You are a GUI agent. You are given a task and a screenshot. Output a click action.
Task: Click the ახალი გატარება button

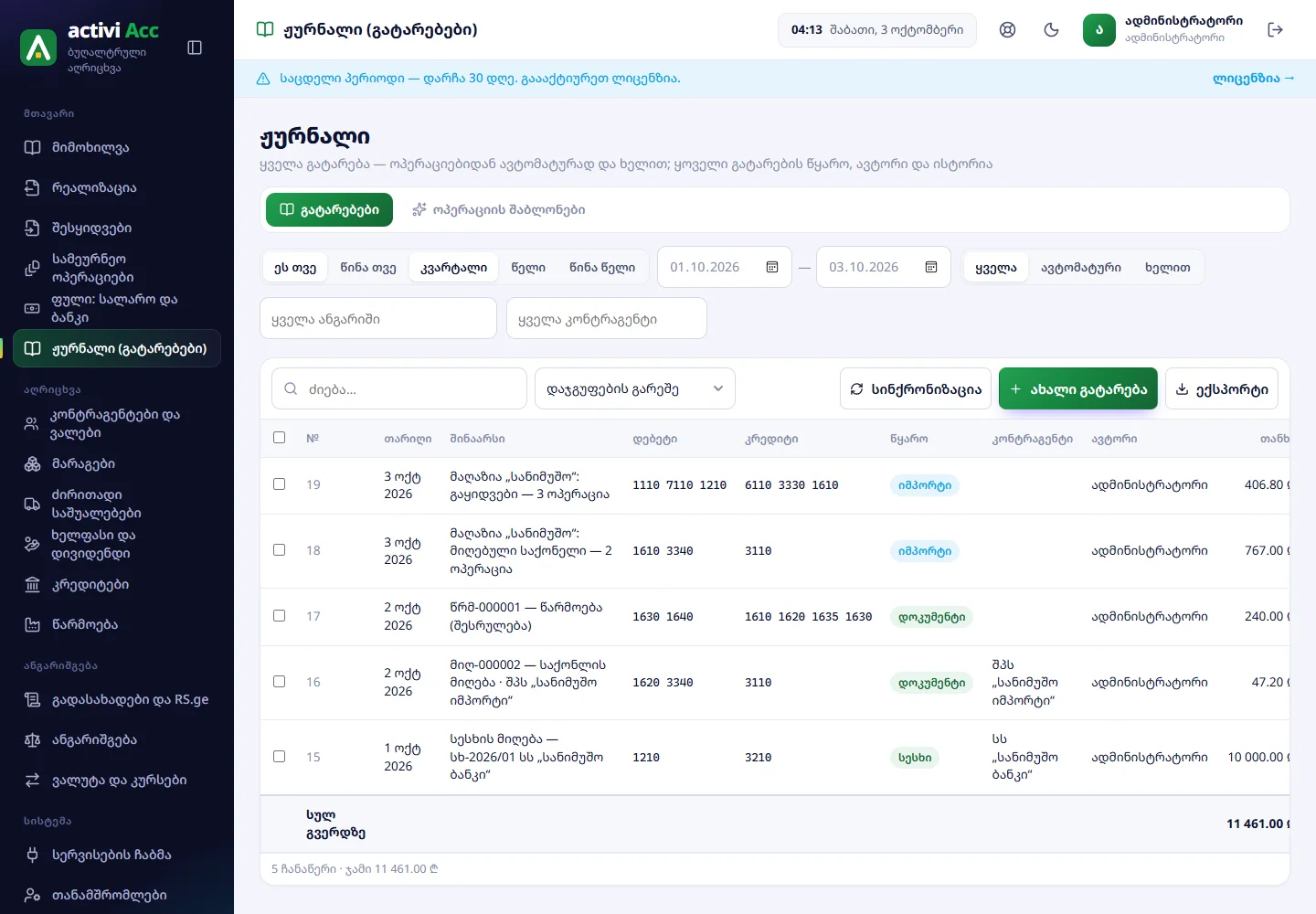point(1078,389)
